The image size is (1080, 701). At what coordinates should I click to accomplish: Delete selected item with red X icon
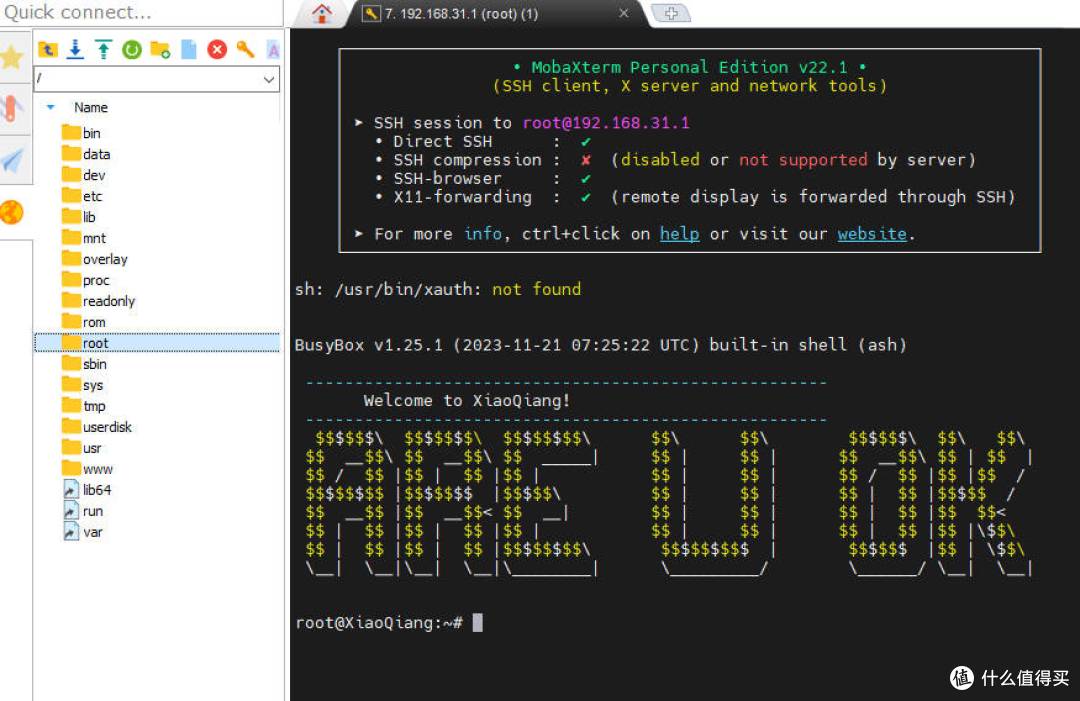click(x=217, y=50)
